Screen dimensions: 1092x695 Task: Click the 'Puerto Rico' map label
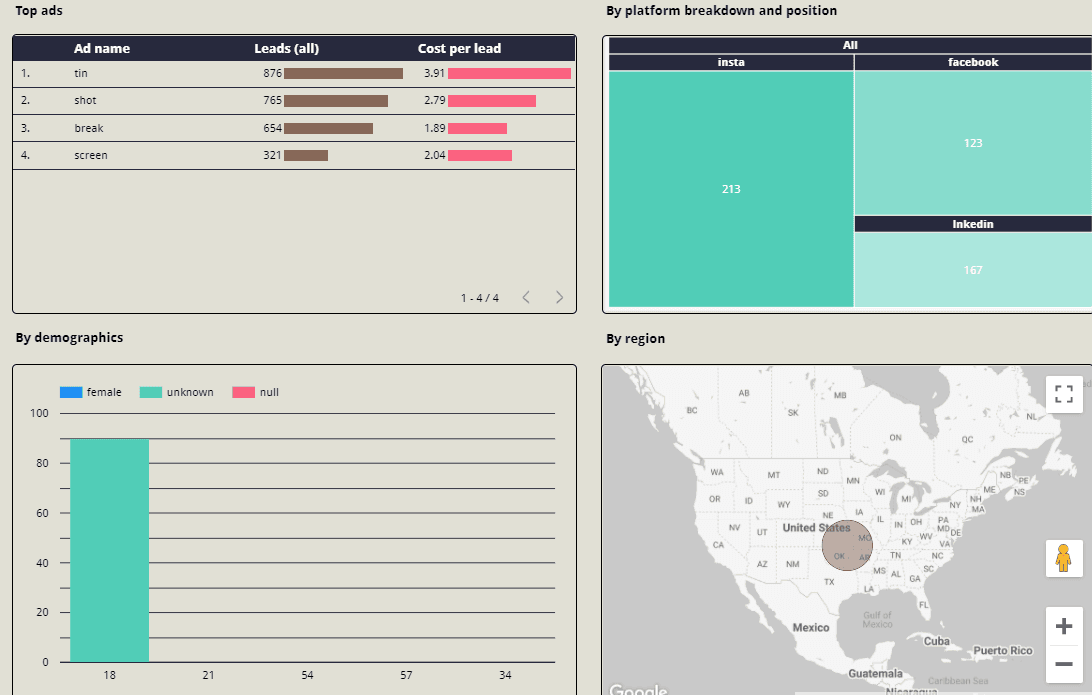pyautogui.click(x=1003, y=650)
